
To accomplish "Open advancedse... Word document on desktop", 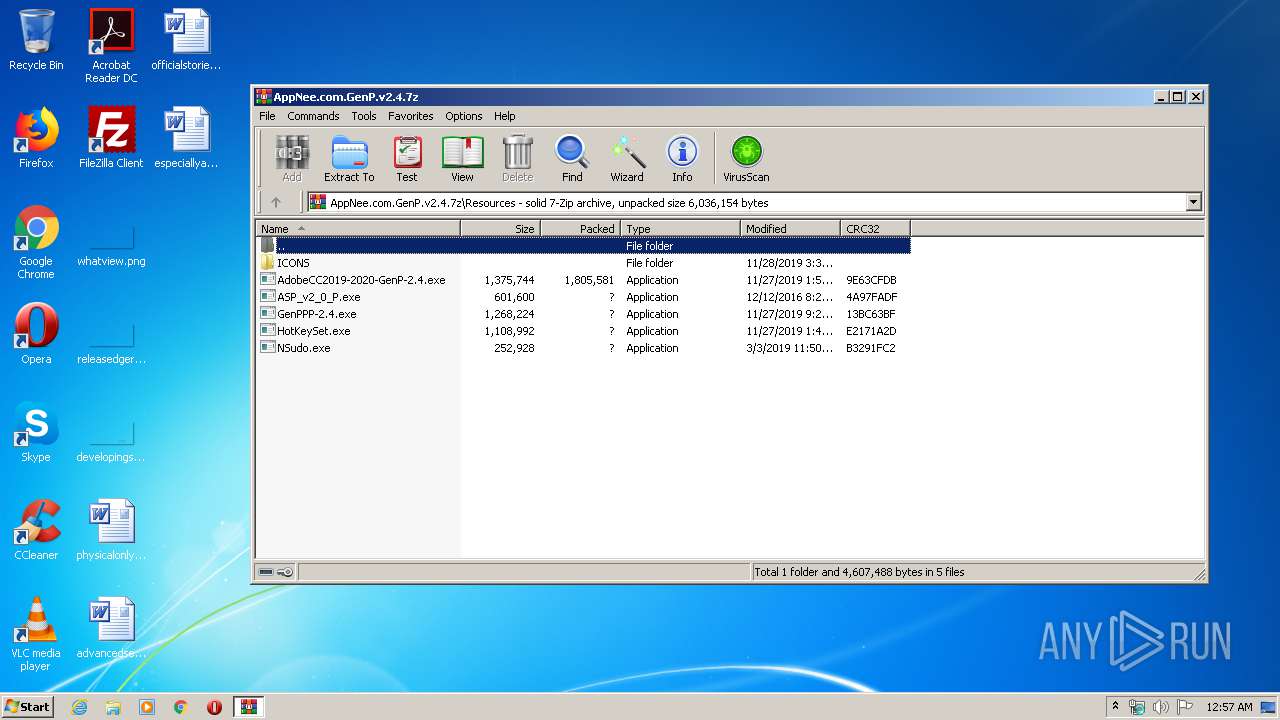I will coord(111,628).
